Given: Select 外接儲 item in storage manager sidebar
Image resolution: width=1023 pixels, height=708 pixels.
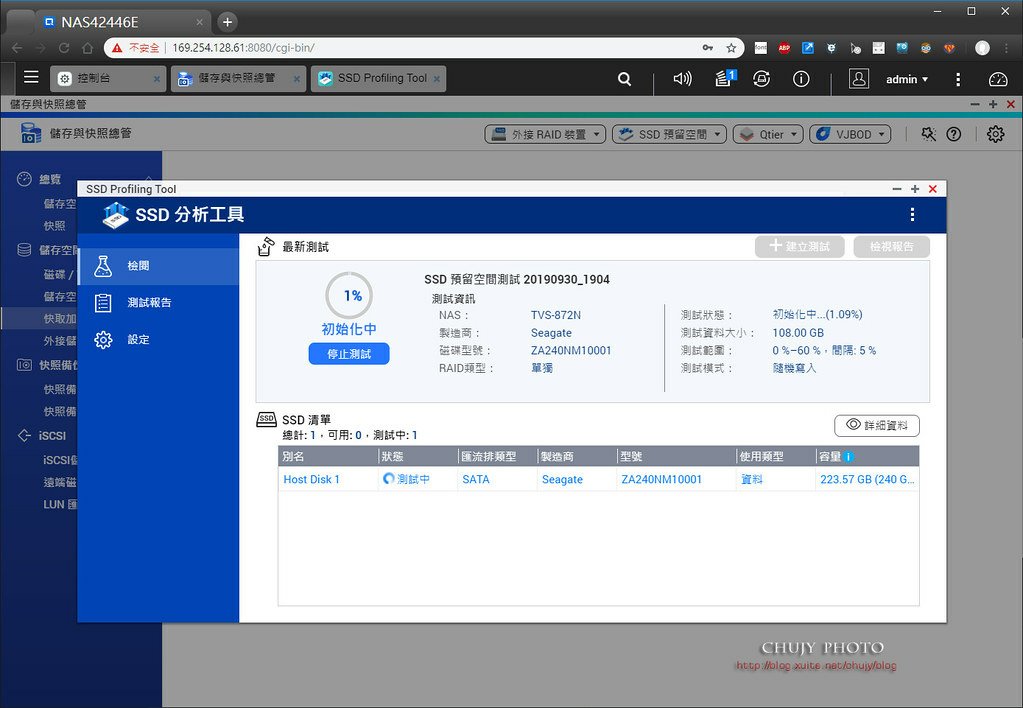Looking at the screenshot, I should [59, 341].
